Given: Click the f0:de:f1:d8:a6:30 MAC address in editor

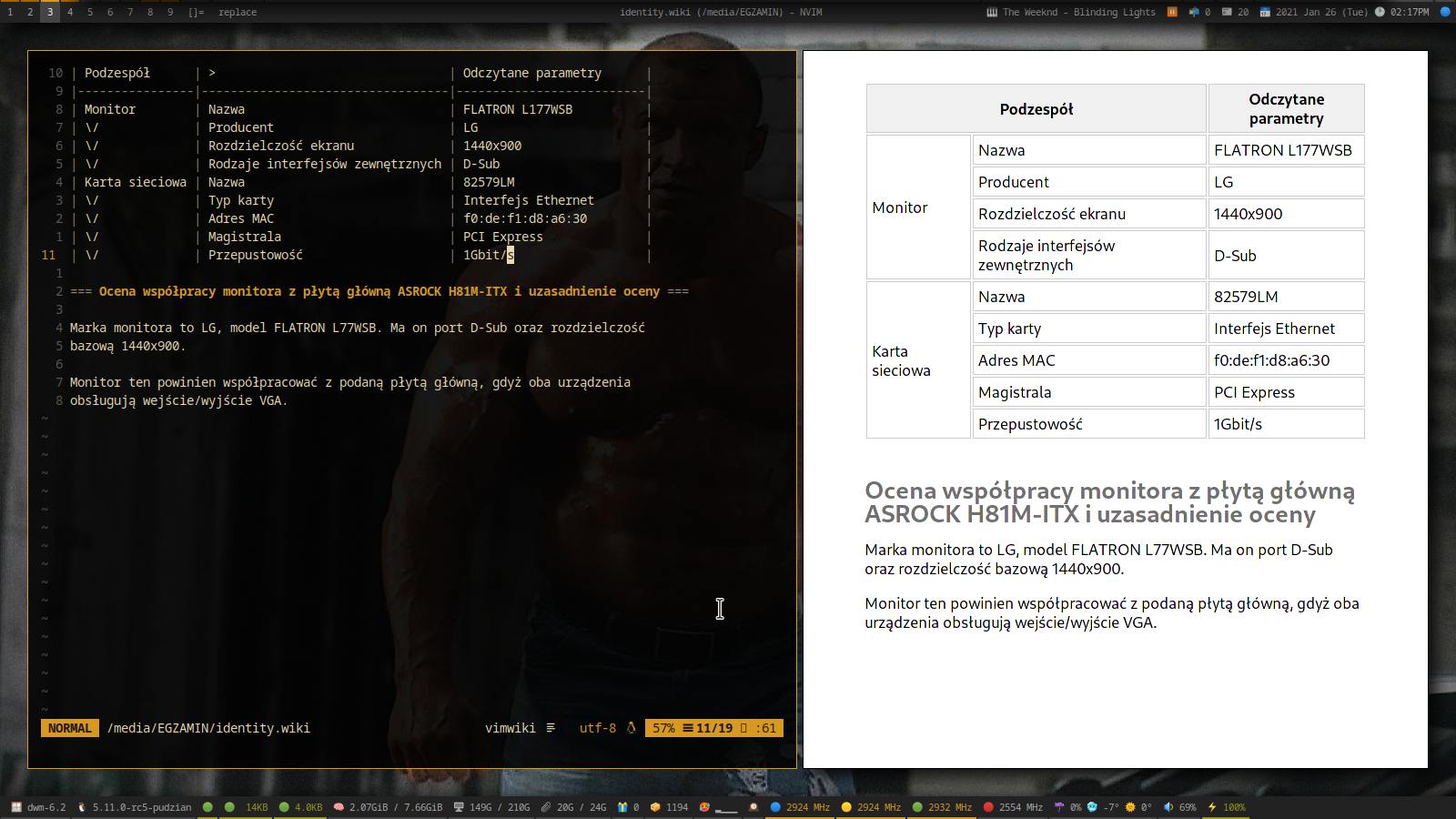Looking at the screenshot, I should click(525, 218).
